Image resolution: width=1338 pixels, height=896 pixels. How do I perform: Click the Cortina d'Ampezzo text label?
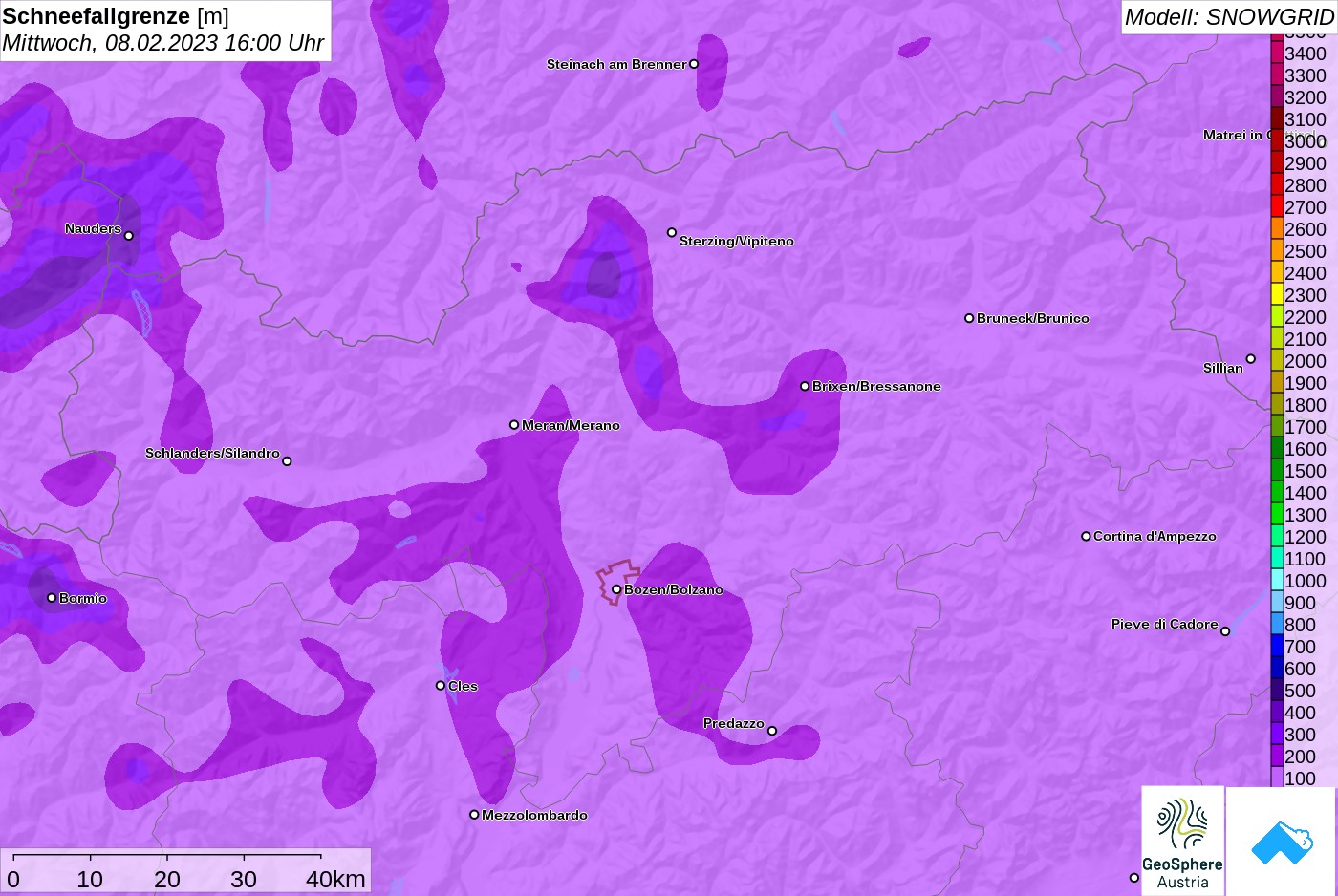(1155, 536)
